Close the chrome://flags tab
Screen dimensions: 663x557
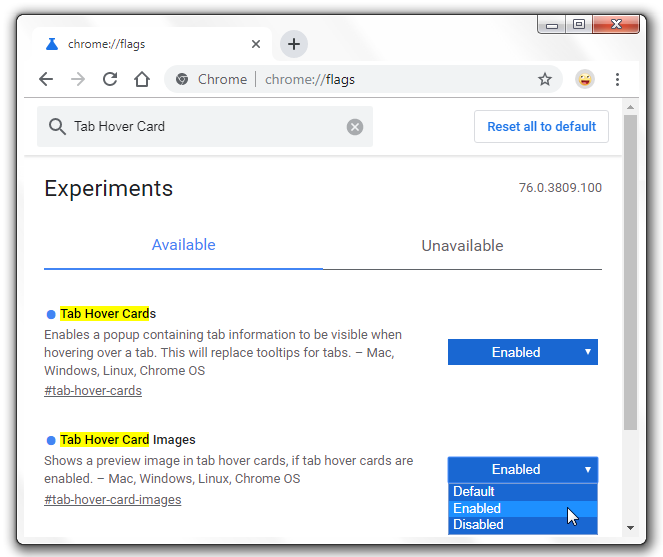coord(256,44)
